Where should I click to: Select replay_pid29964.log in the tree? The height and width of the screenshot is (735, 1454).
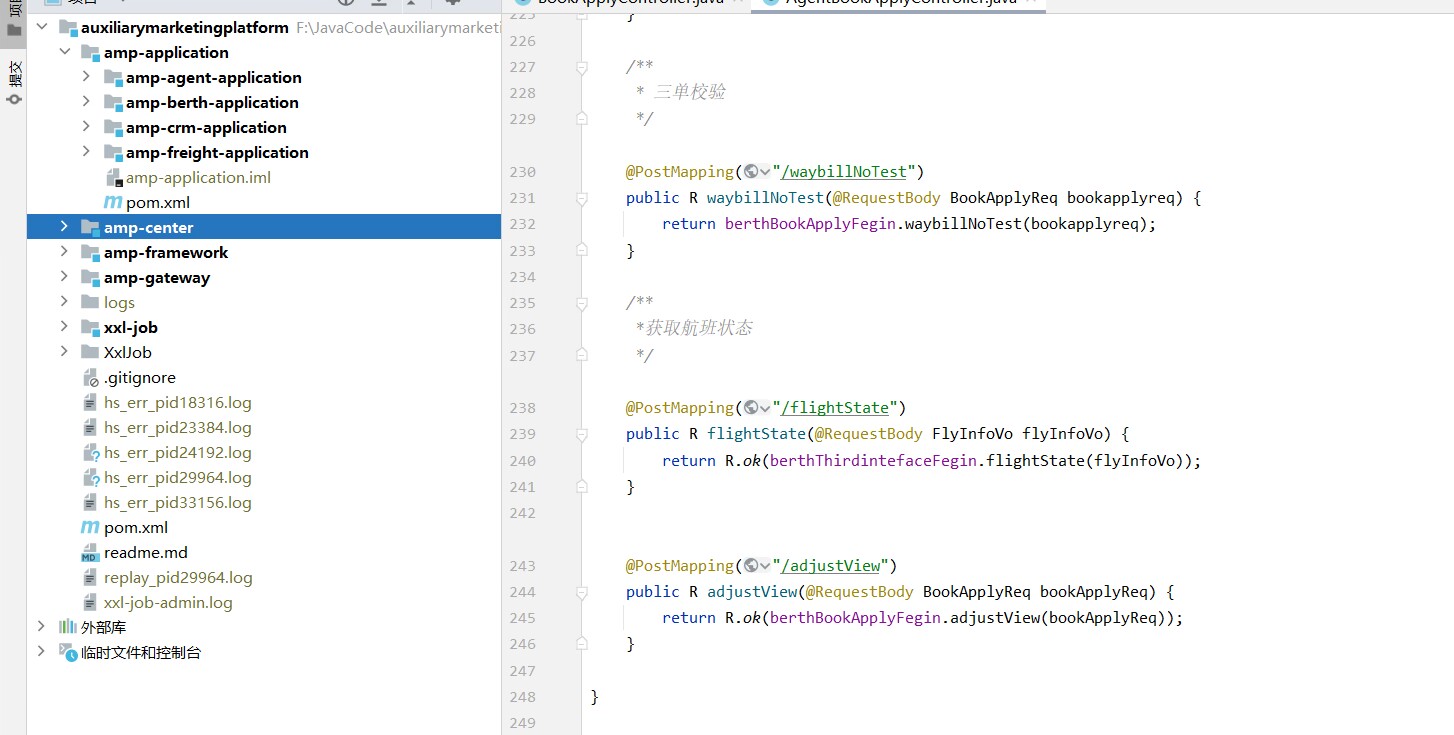click(178, 577)
